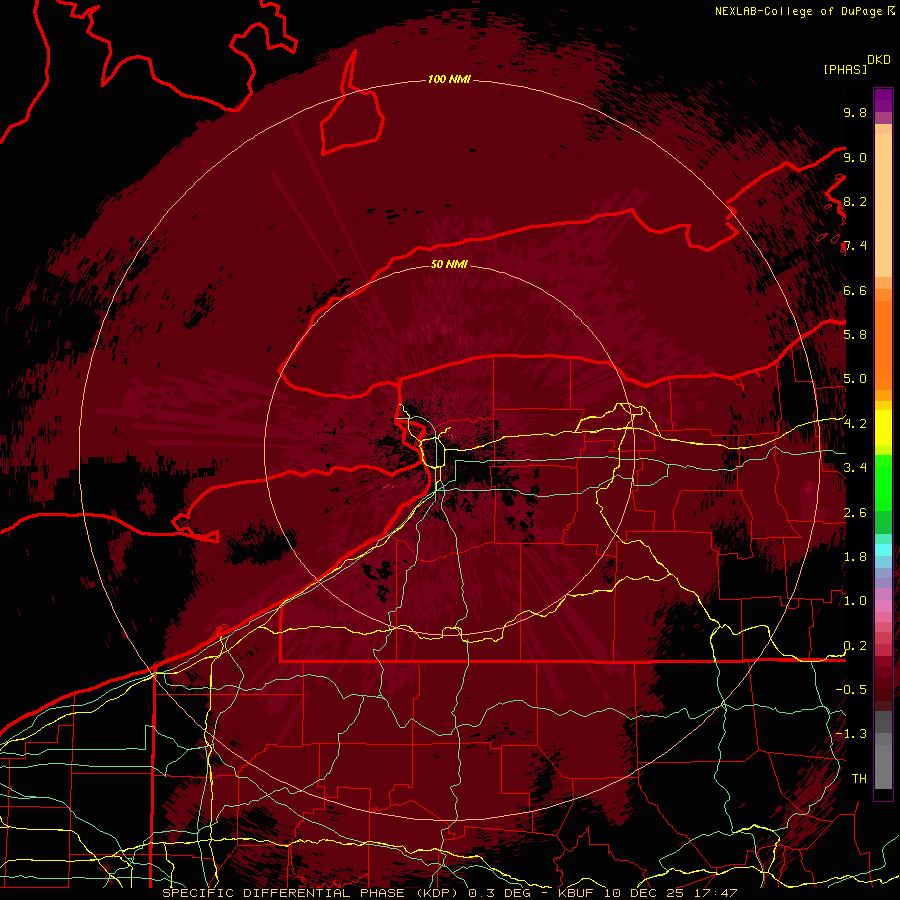Click the 8.2 value on color scale
The image size is (900, 900).
tap(855, 201)
